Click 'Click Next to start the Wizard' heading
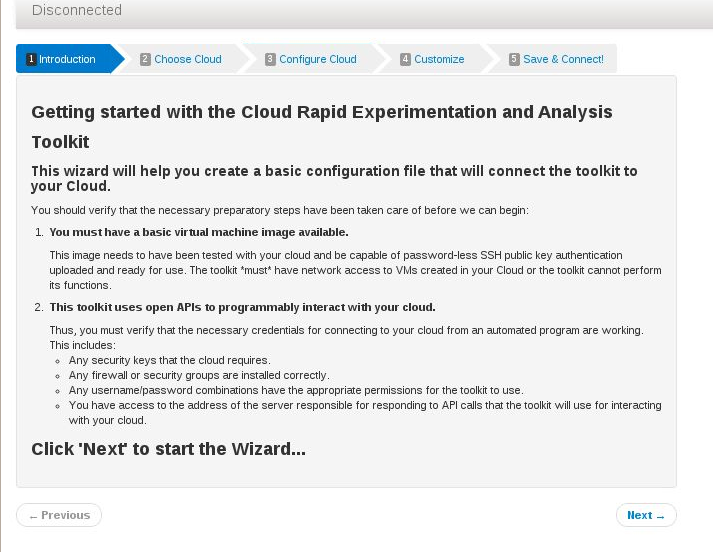 (168, 449)
